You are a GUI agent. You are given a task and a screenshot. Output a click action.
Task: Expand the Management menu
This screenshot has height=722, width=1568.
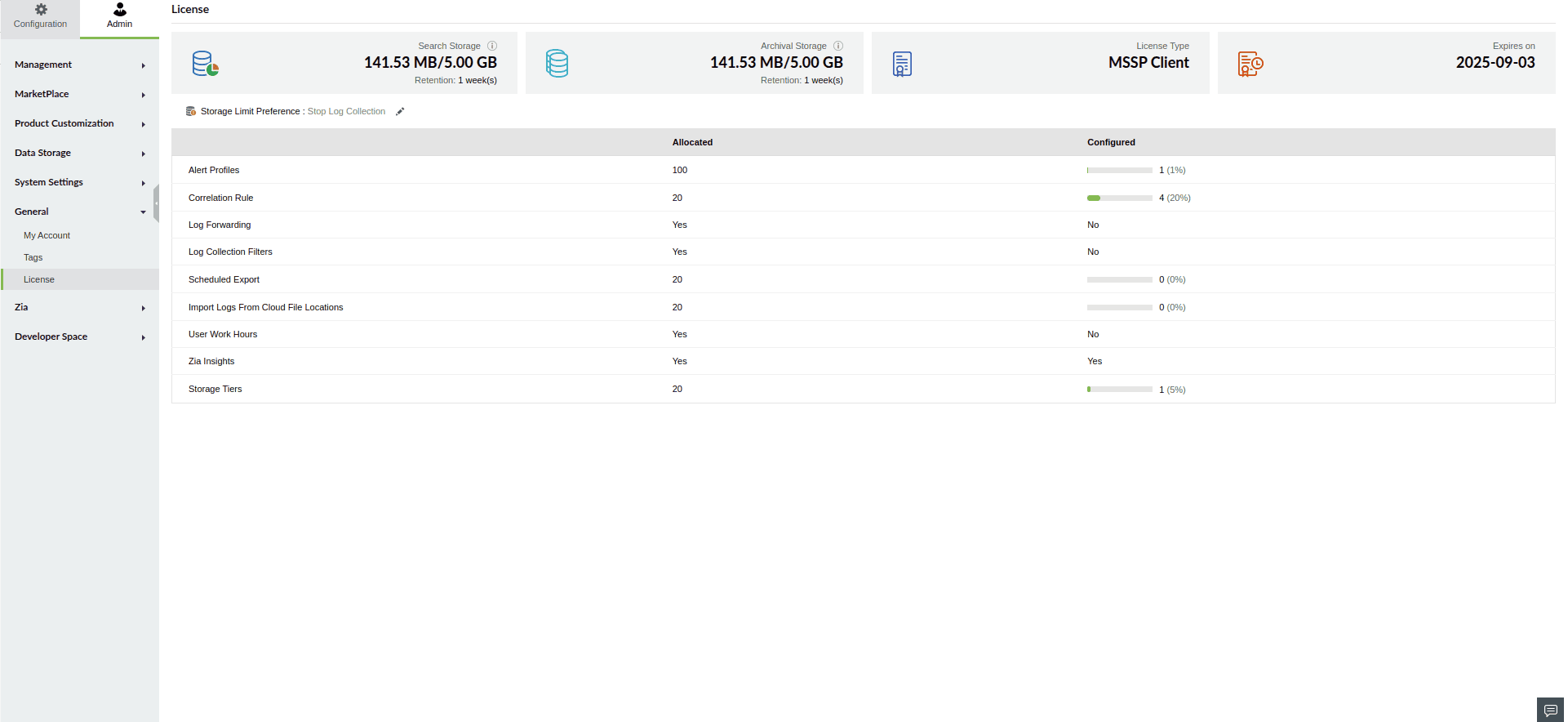click(x=80, y=65)
